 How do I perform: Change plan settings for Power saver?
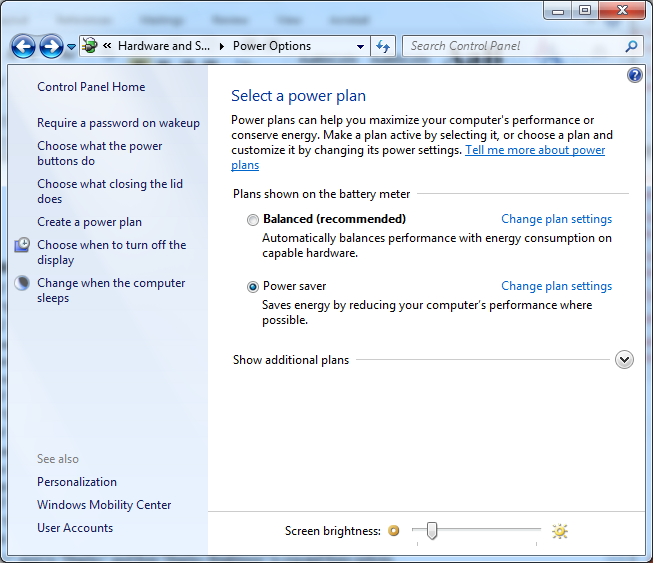click(556, 286)
